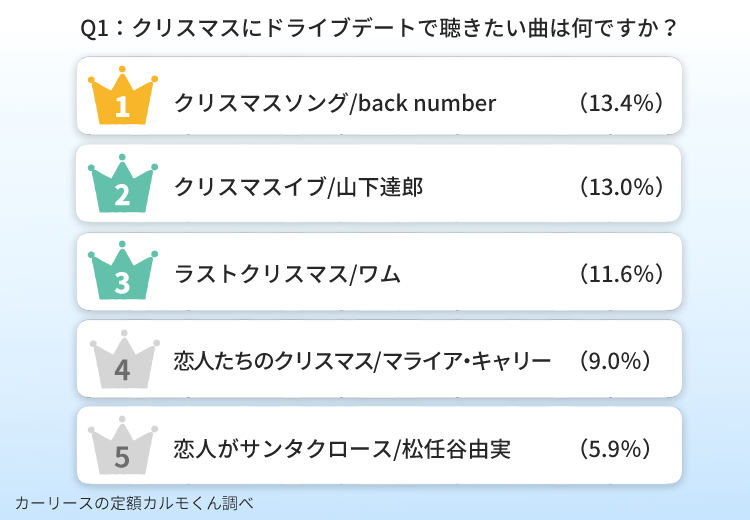Select 恋人がサンタクロース/松任谷由実 title
The height and width of the screenshot is (520, 750).
pos(342,449)
